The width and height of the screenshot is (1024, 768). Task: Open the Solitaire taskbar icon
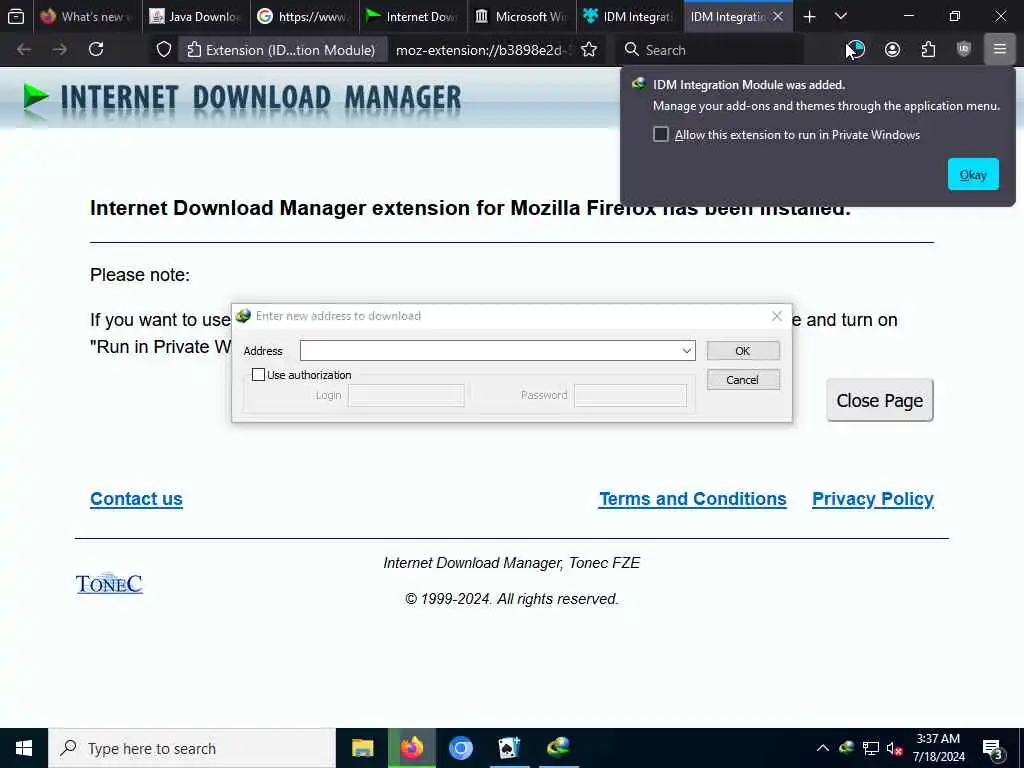click(509, 748)
